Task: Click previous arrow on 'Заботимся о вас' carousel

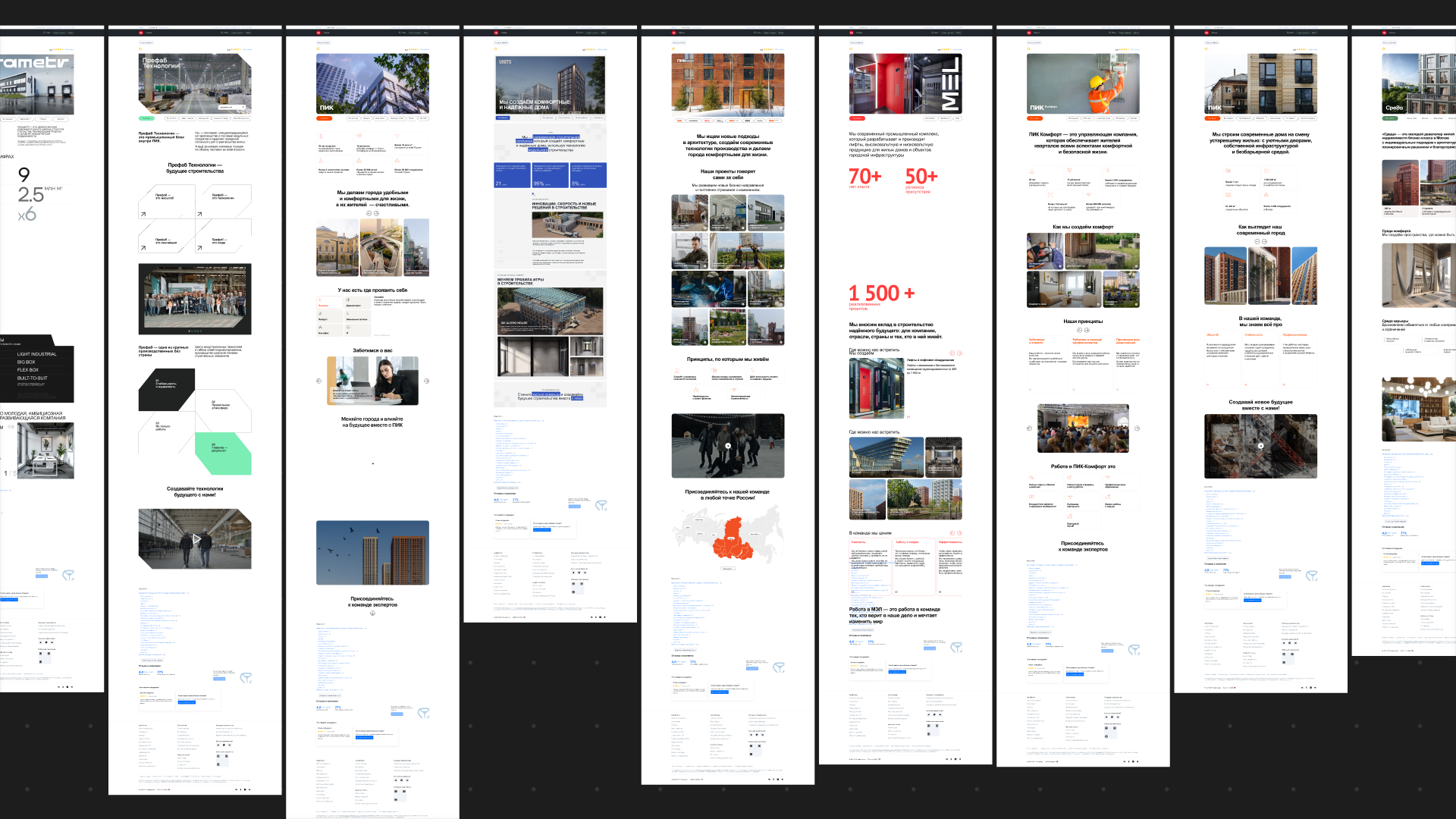Action: pos(318,381)
